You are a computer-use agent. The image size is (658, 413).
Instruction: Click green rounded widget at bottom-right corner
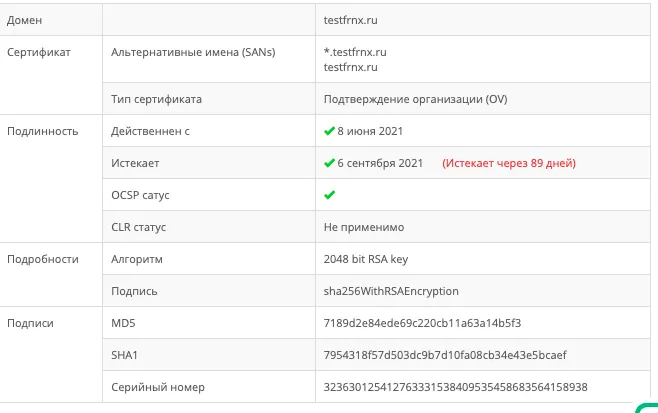(647, 407)
